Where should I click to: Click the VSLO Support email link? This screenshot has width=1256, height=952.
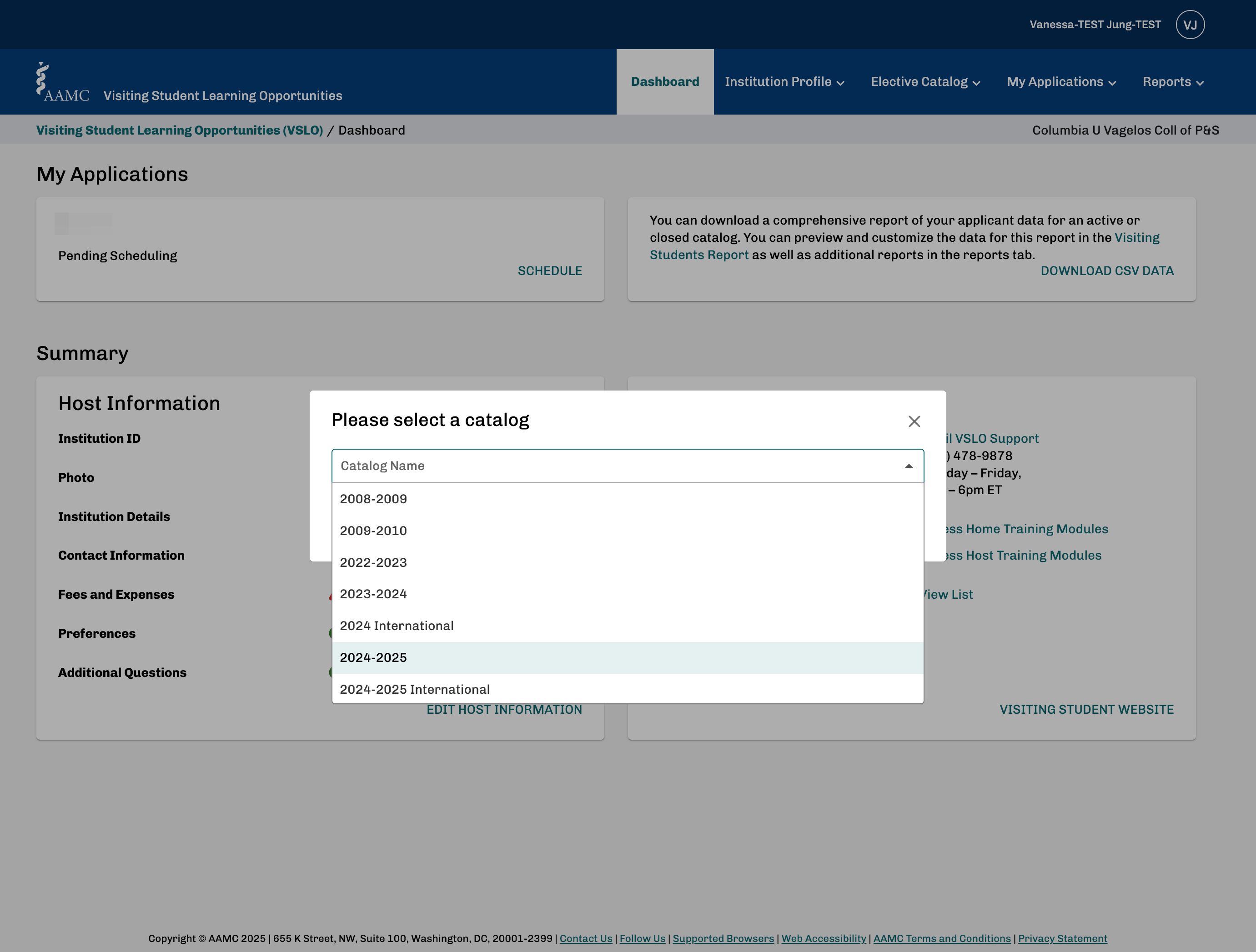point(993,438)
